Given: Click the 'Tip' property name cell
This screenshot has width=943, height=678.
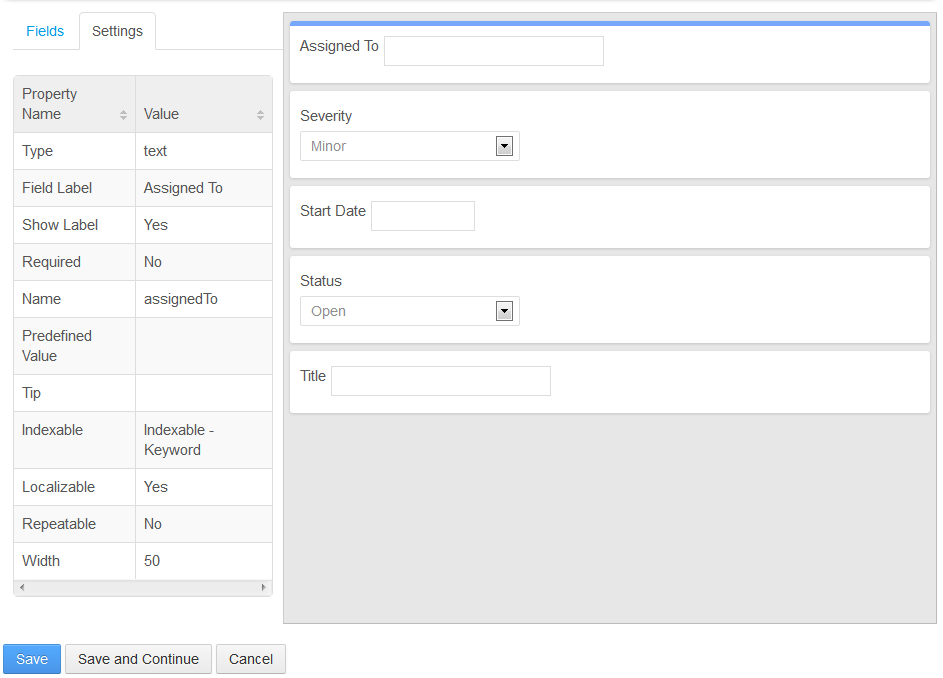Looking at the screenshot, I should coord(75,393).
